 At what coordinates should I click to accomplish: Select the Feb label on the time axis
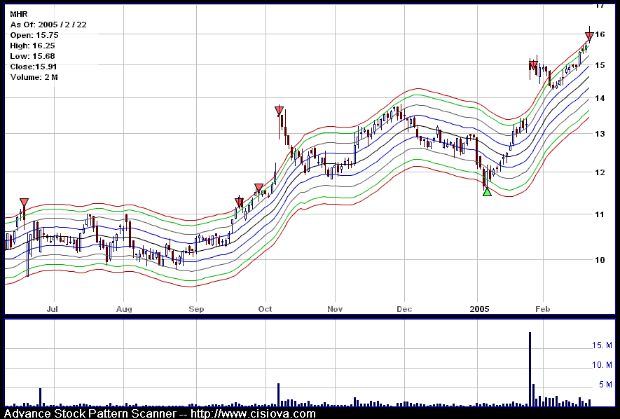tap(542, 309)
